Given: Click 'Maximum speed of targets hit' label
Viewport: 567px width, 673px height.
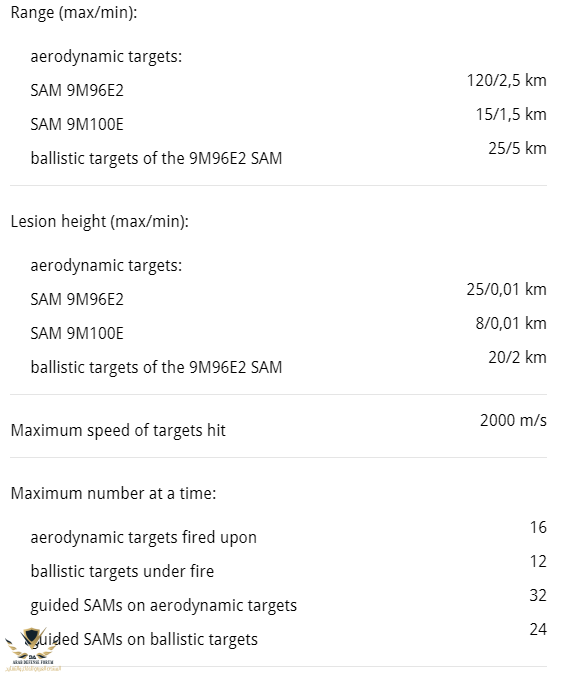Looking at the screenshot, I should point(118,430).
